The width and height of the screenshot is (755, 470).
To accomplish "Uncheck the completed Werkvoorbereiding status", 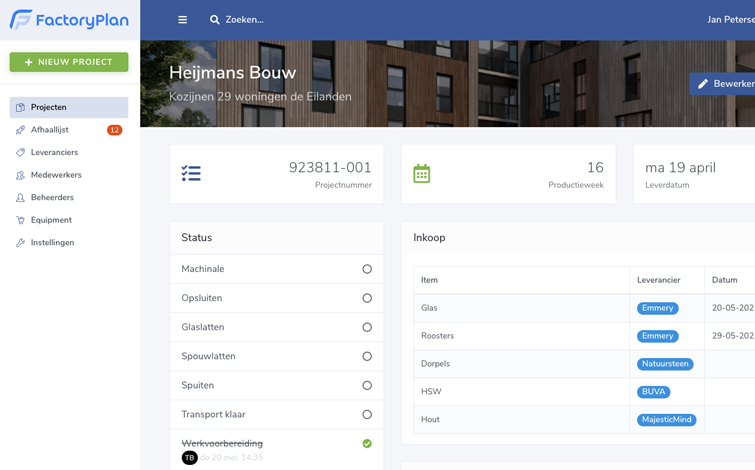I will (367, 443).
